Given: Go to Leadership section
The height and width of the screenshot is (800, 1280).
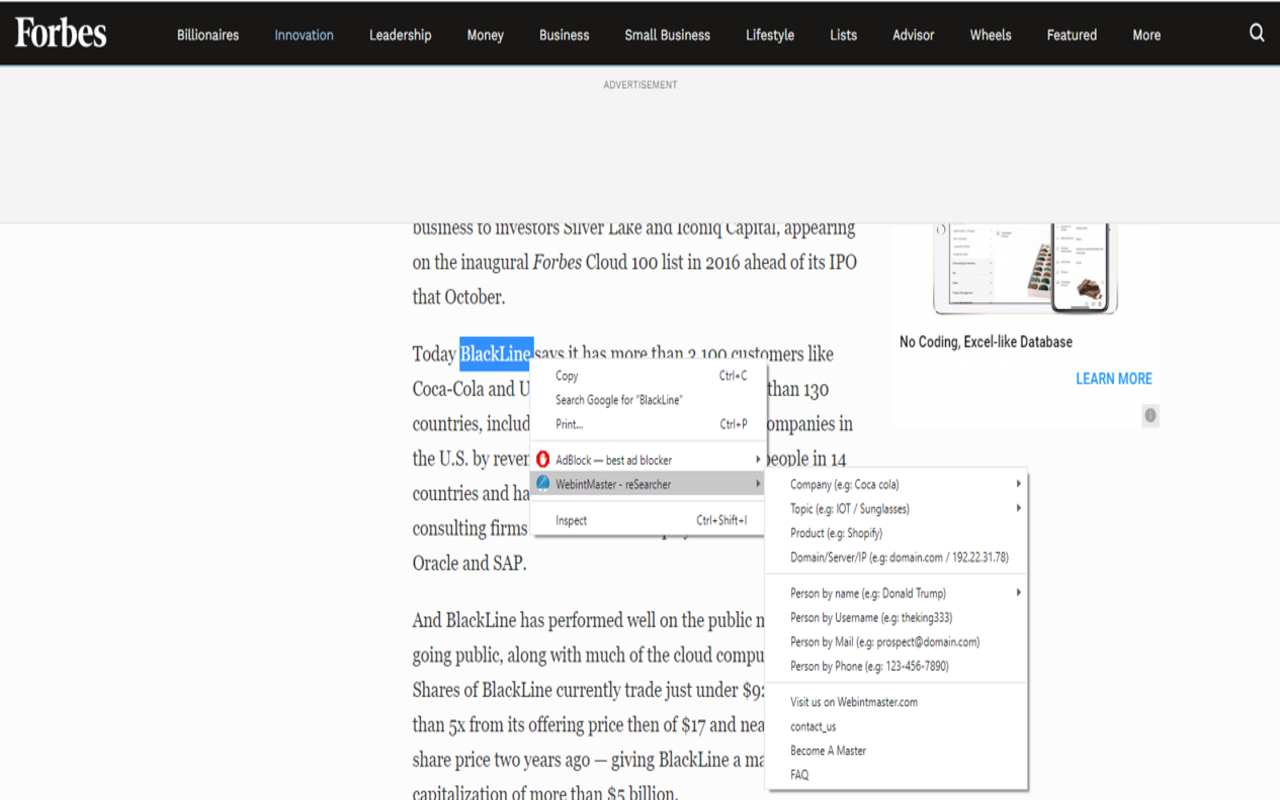Looking at the screenshot, I should point(400,35).
